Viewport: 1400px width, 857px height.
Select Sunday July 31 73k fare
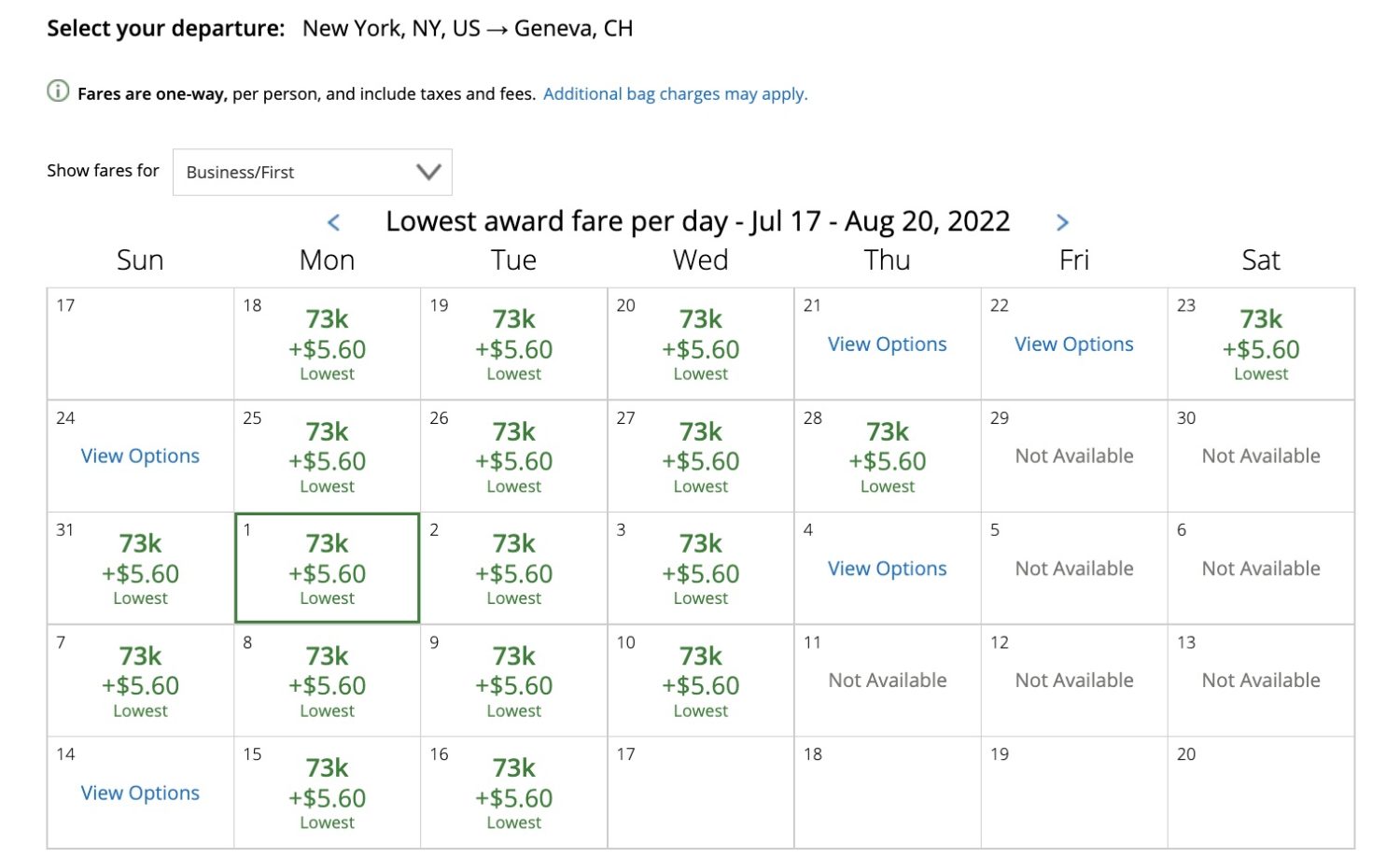(x=140, y=568)
